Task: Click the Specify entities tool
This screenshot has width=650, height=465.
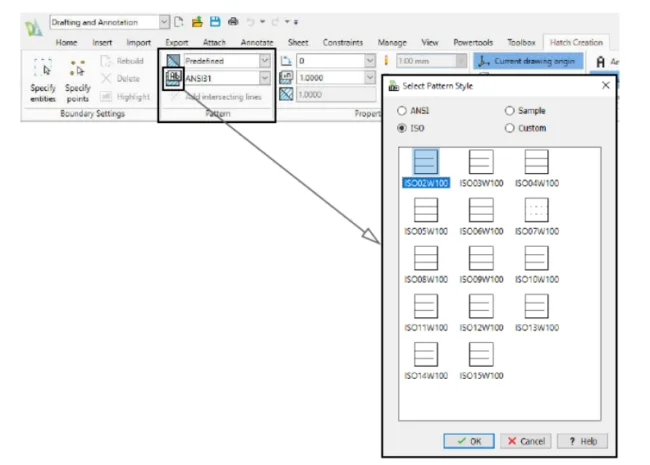Action: (43, 80)
